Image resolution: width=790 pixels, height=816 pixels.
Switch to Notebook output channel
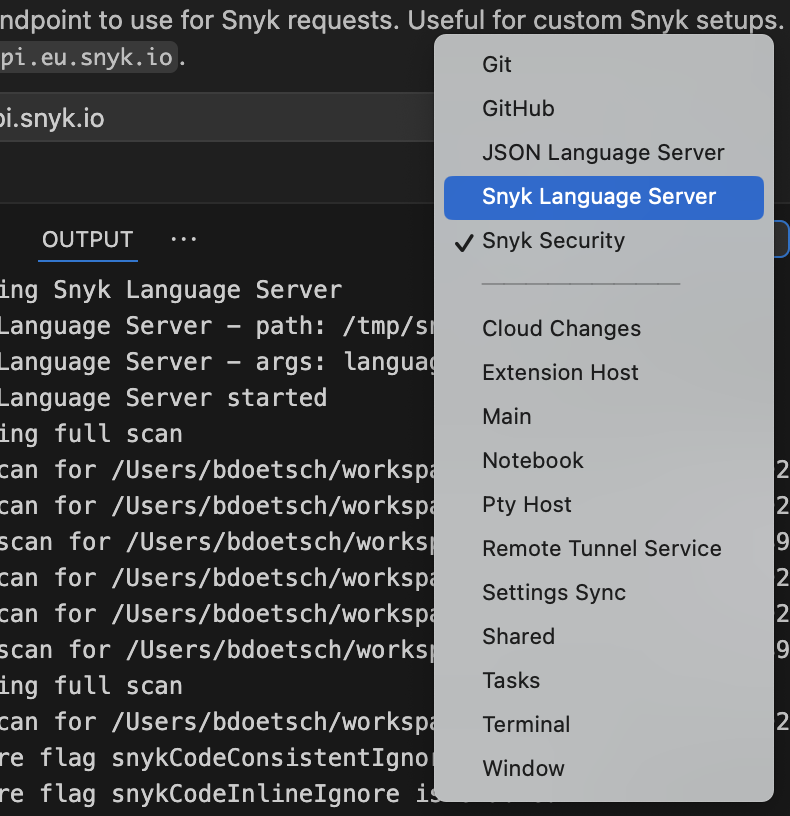pyautogui.click(x=533, y=460)
